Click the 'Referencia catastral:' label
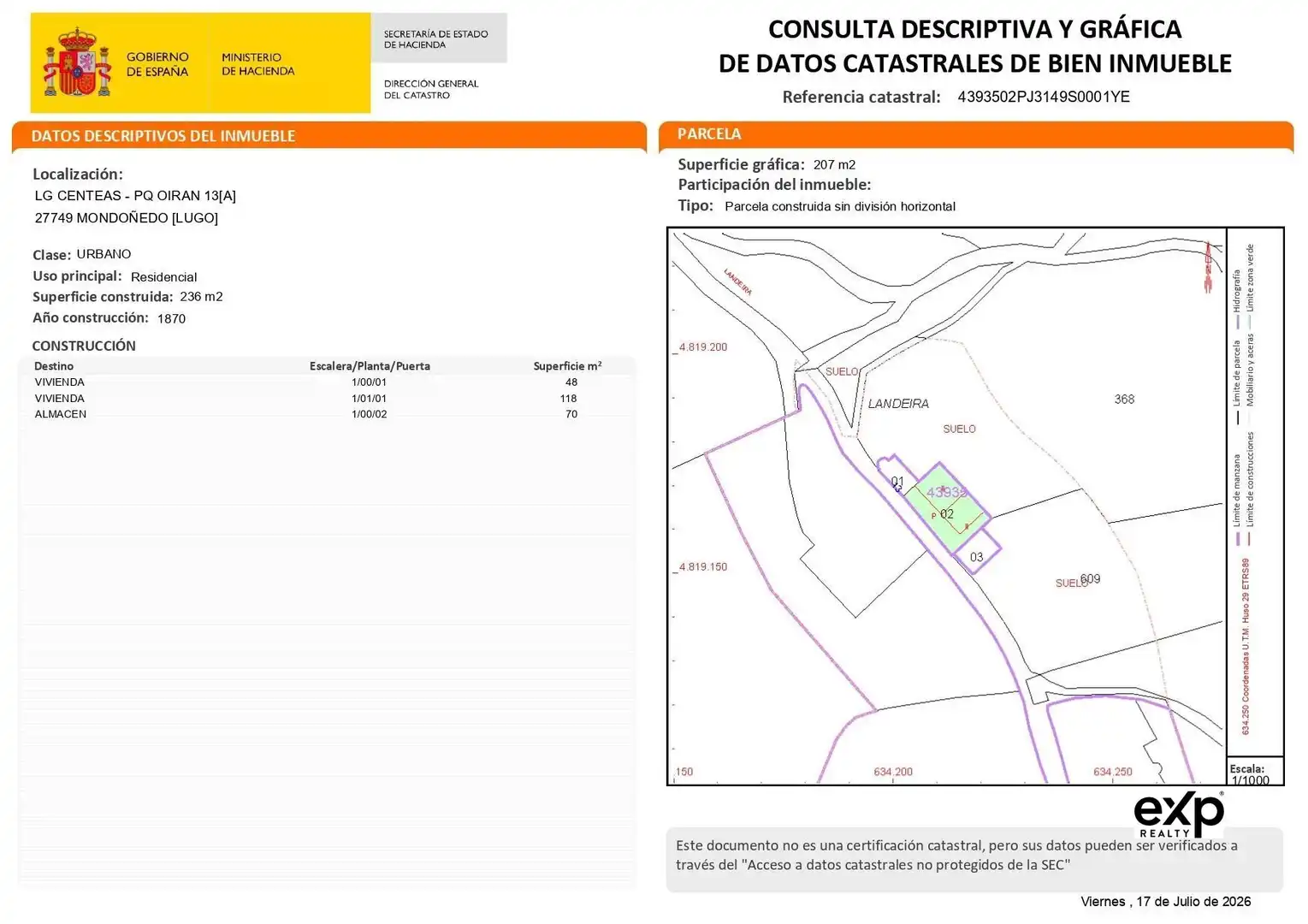This screenshot has height=924, width=1308. pyautogui.click(x=861, y=97)
